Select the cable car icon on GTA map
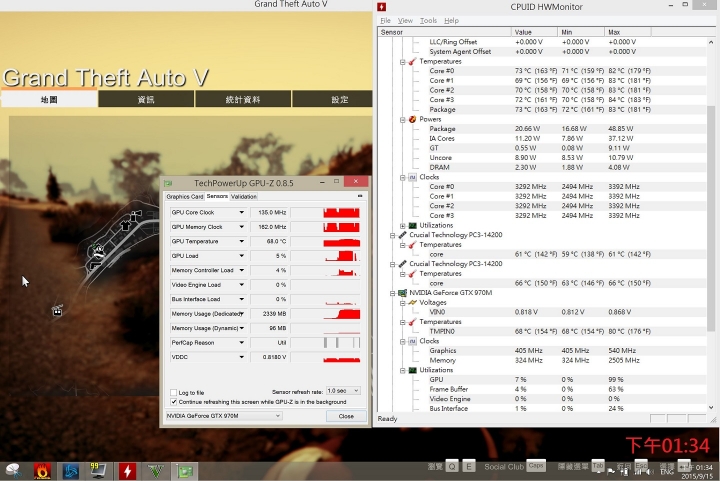This screenshot has width=720, height=481. click(x=57, y=311)
